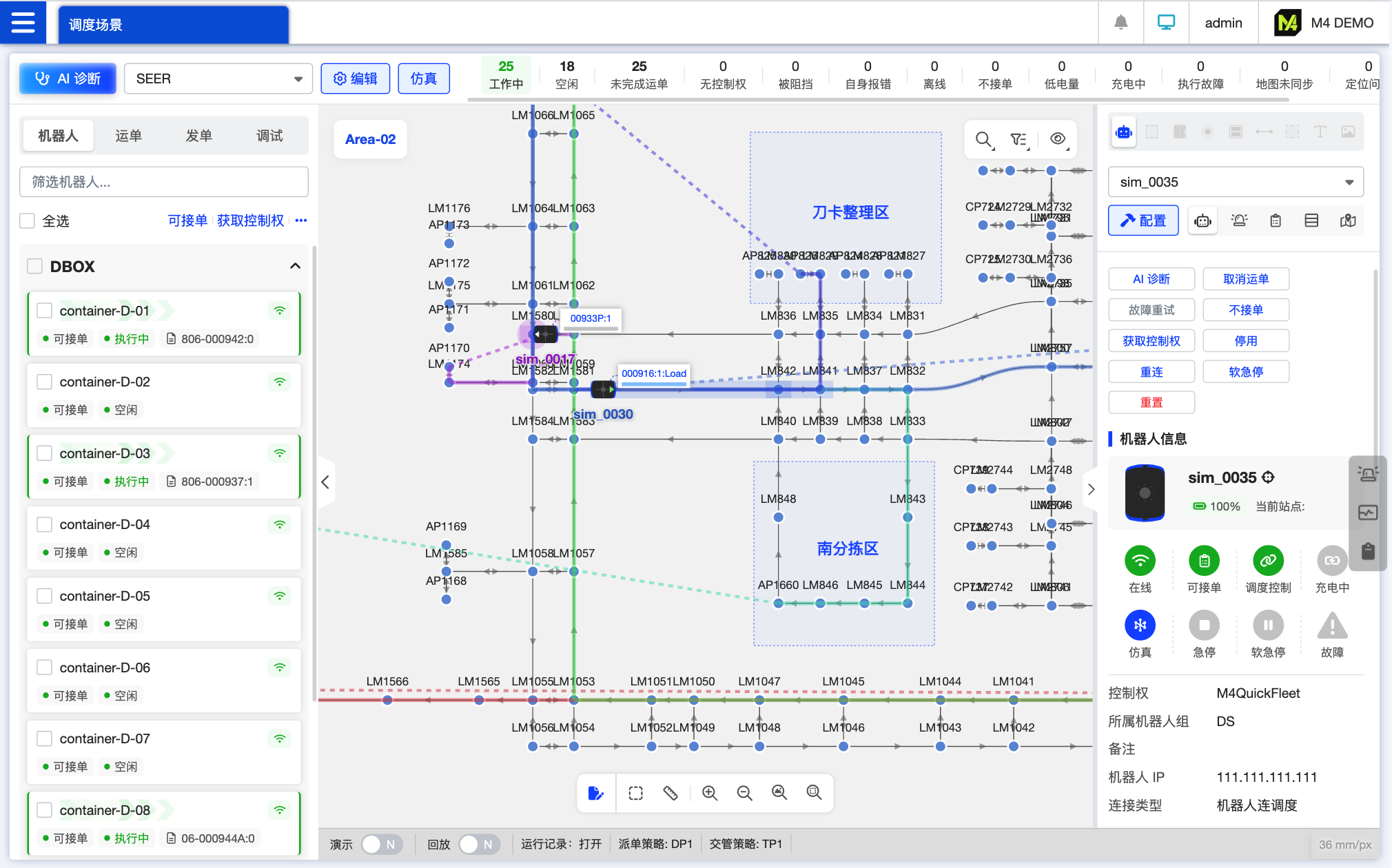
Task: Collapse the DBOX group
Action: (295, 267)
